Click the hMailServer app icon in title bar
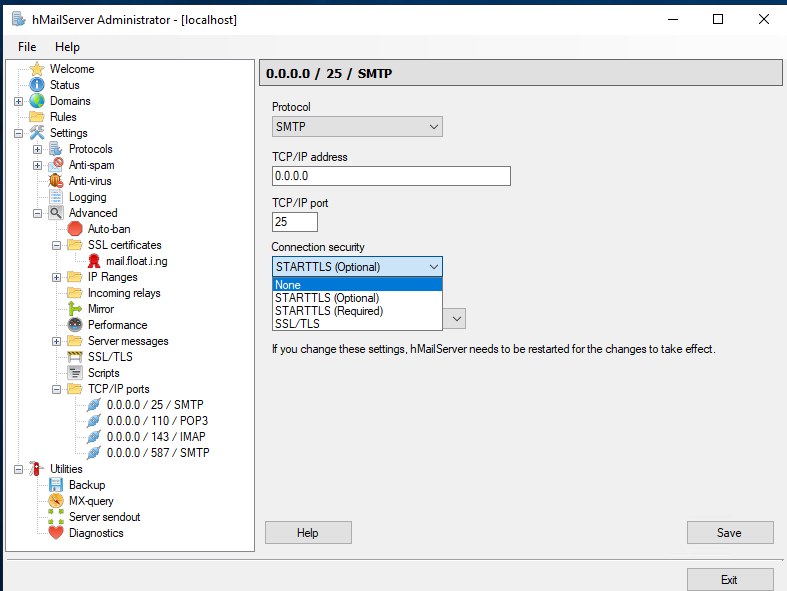 pos(19,20)
